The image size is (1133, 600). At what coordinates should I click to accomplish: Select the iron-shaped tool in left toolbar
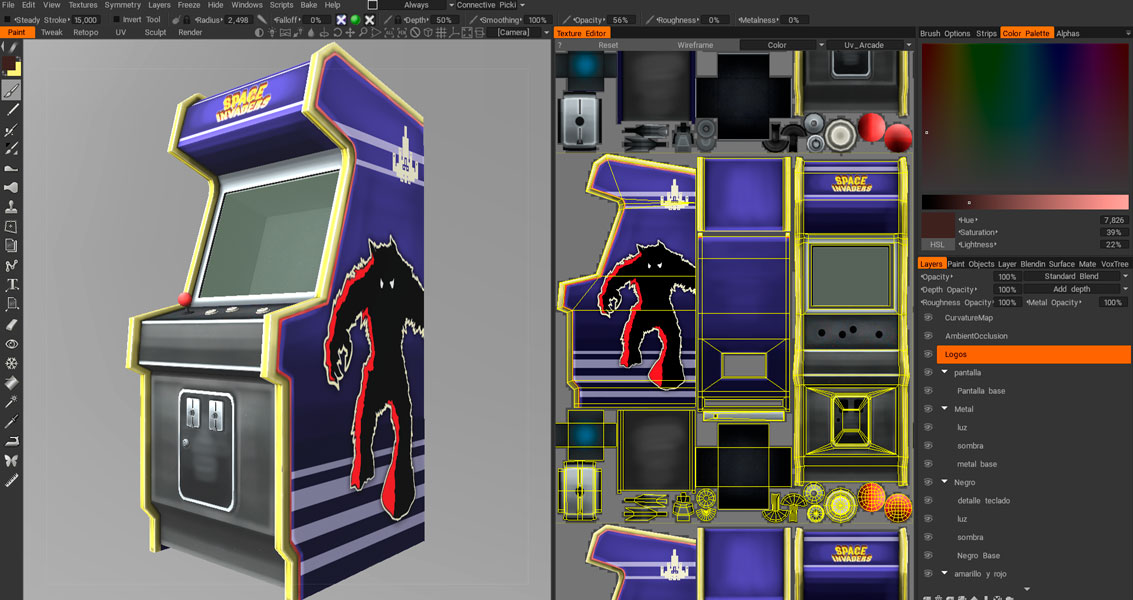click(x=11, y=441)
